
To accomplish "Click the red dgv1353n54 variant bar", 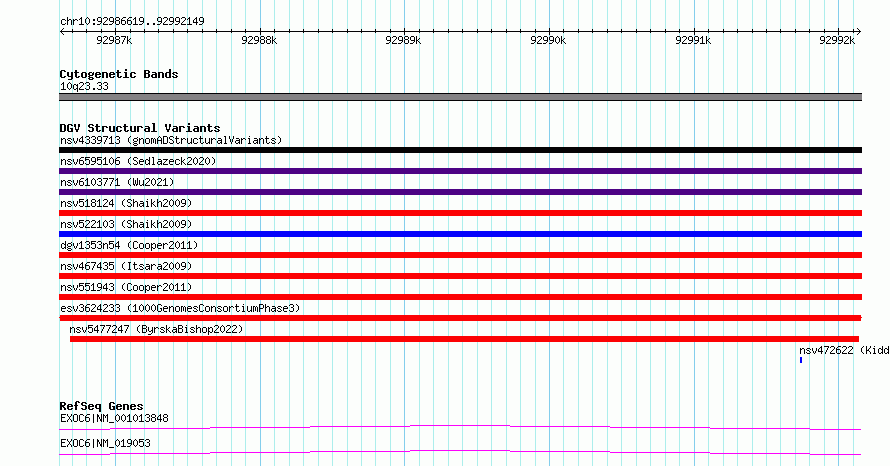I will 460,255.
